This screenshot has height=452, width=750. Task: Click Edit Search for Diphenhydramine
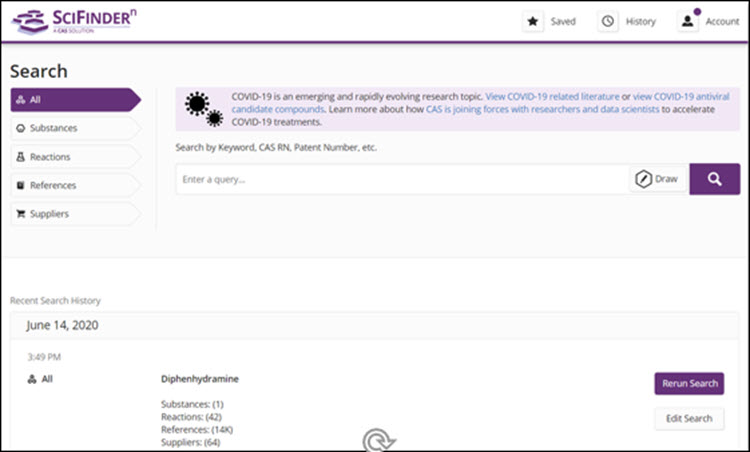[x=689, y=419]
